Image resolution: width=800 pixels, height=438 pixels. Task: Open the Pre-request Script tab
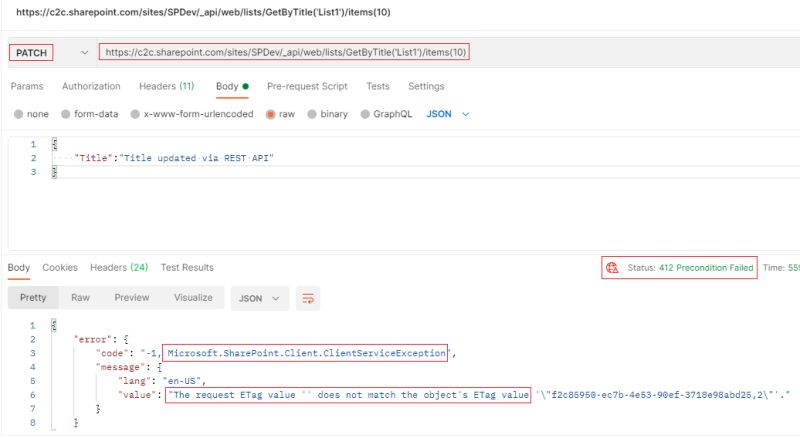307,86
